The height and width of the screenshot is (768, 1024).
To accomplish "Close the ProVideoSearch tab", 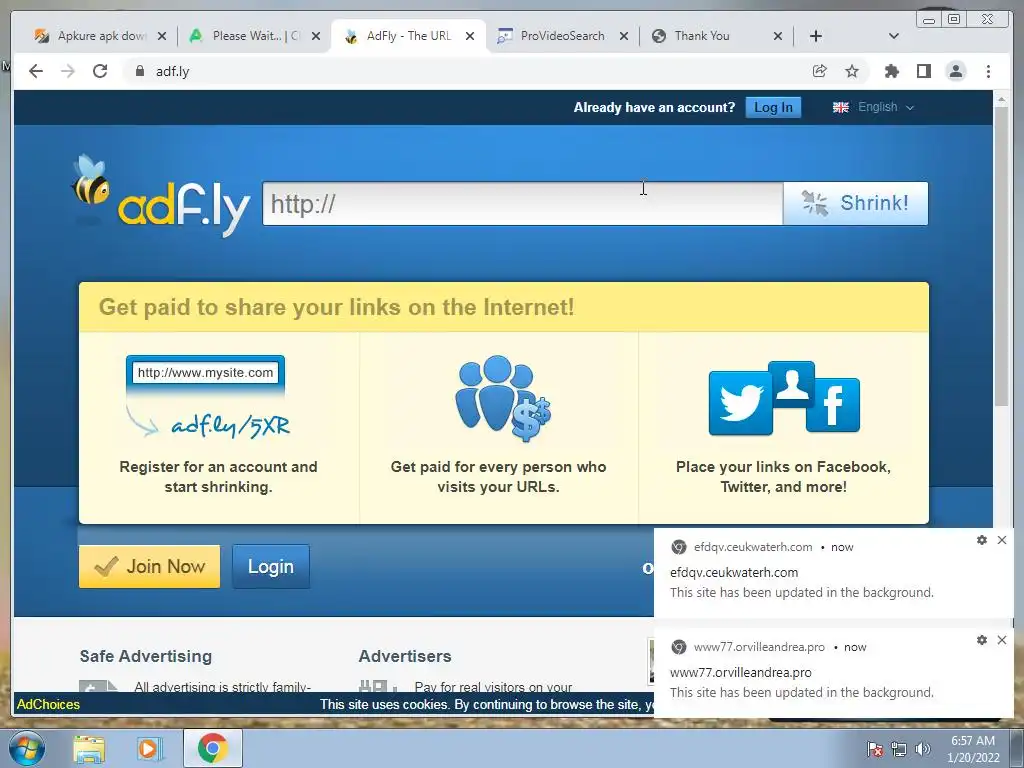I will point(624,36).
